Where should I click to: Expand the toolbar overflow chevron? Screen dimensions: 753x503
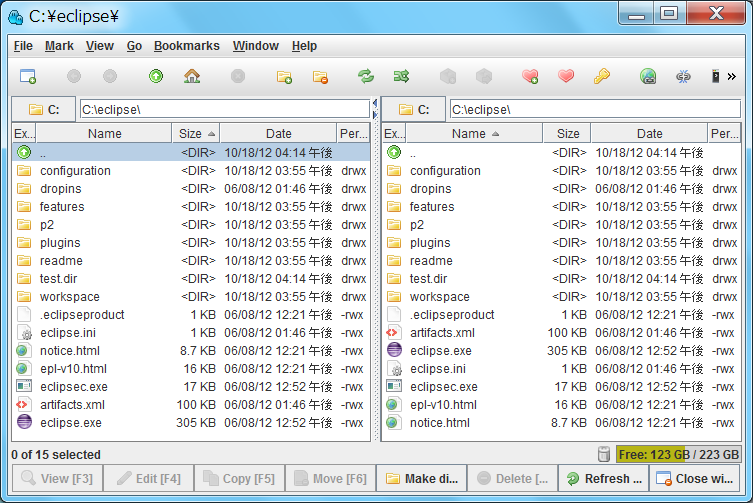tap(731, 76)
